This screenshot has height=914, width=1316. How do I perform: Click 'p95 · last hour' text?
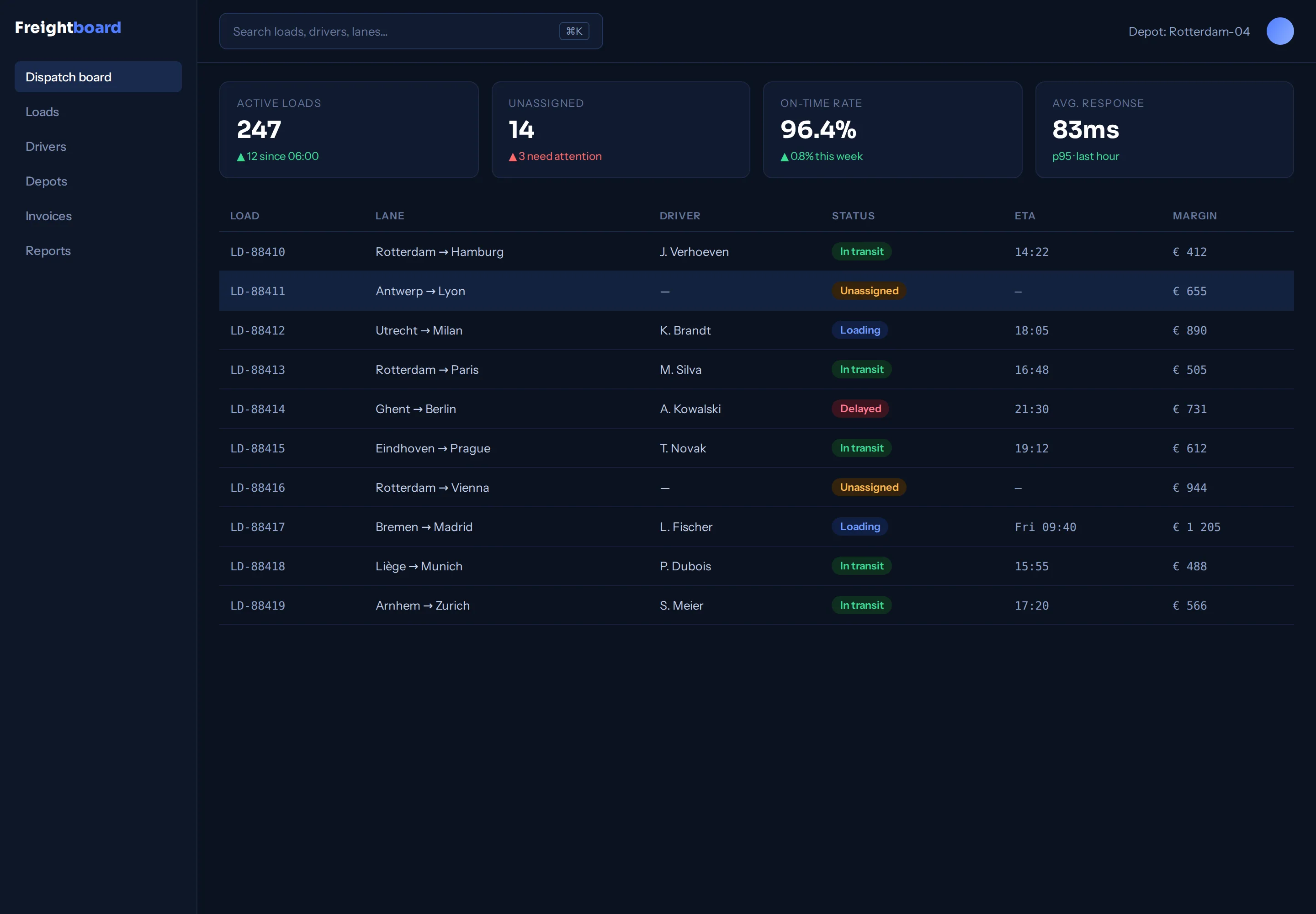[1085, 156]
